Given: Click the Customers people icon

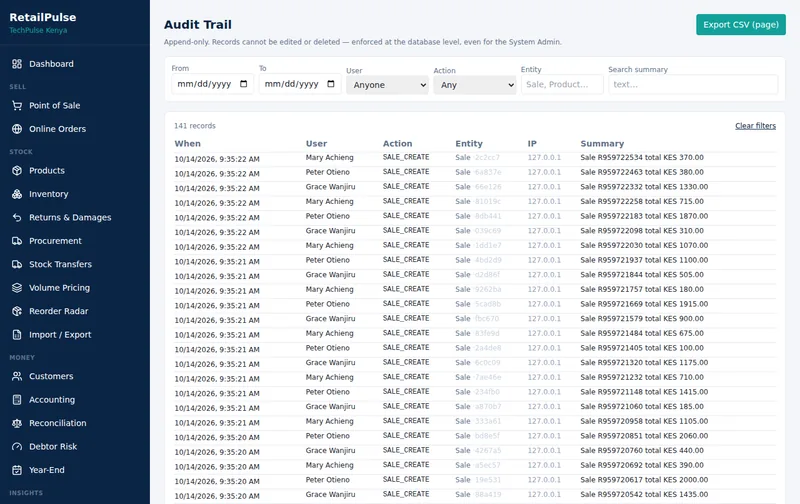Looking at the screenshot, I should point(17,376).
